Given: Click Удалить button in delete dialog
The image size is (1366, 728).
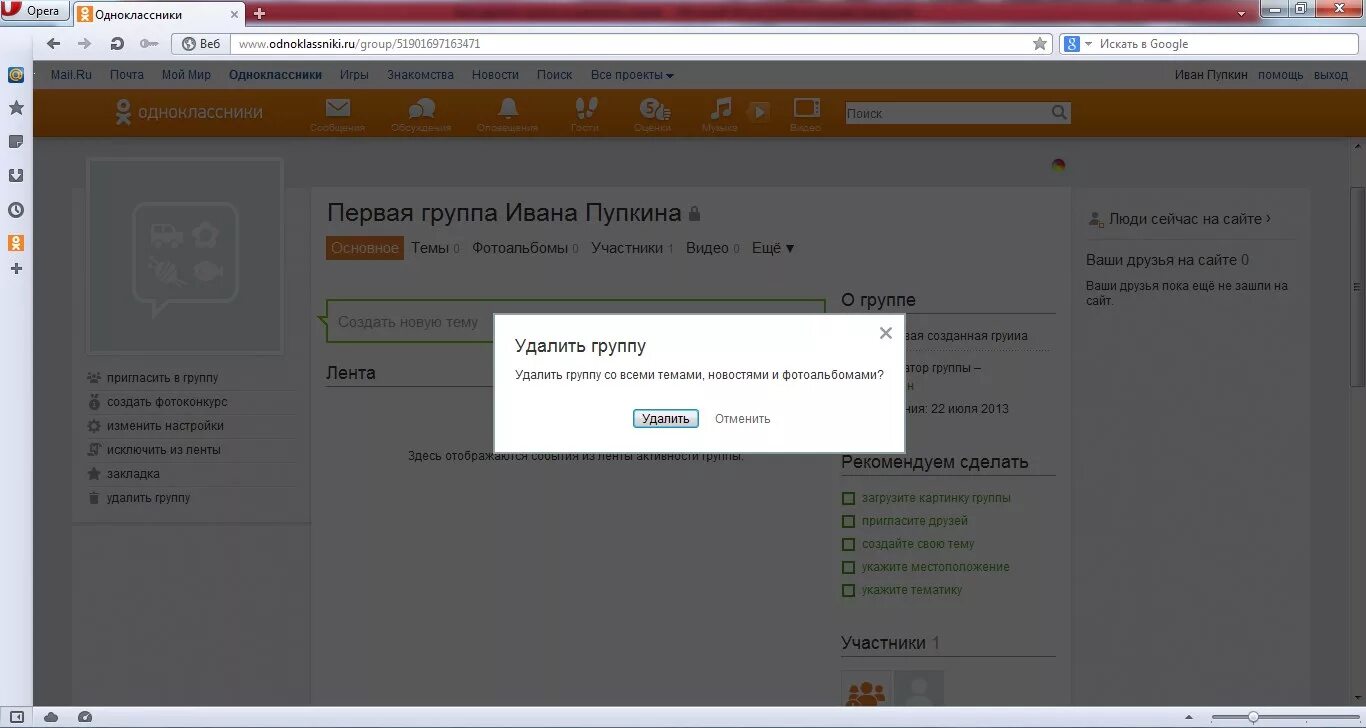Looking at the screenshot, I should tap(666, 419).
